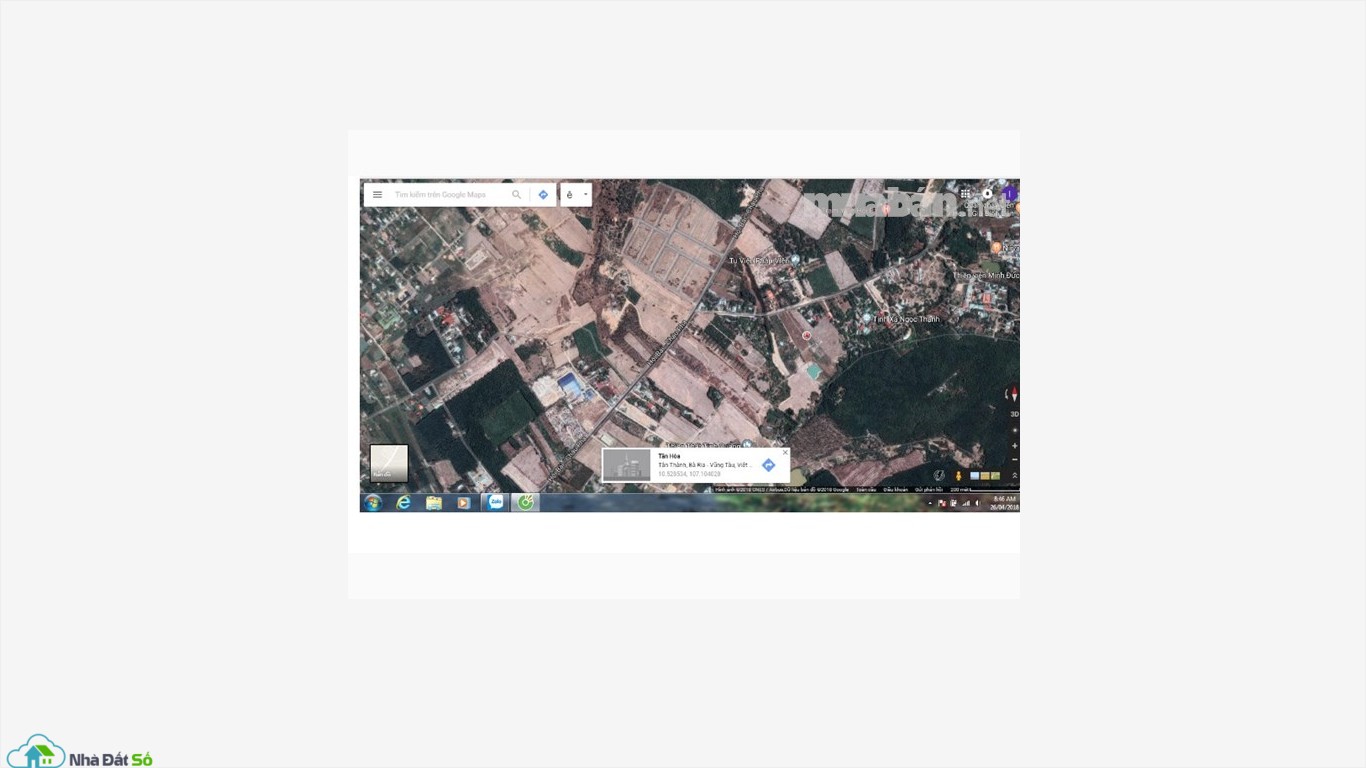
Task: Reset map orientation with compass
Action: pyautogui.click(x=1014, y=395)
